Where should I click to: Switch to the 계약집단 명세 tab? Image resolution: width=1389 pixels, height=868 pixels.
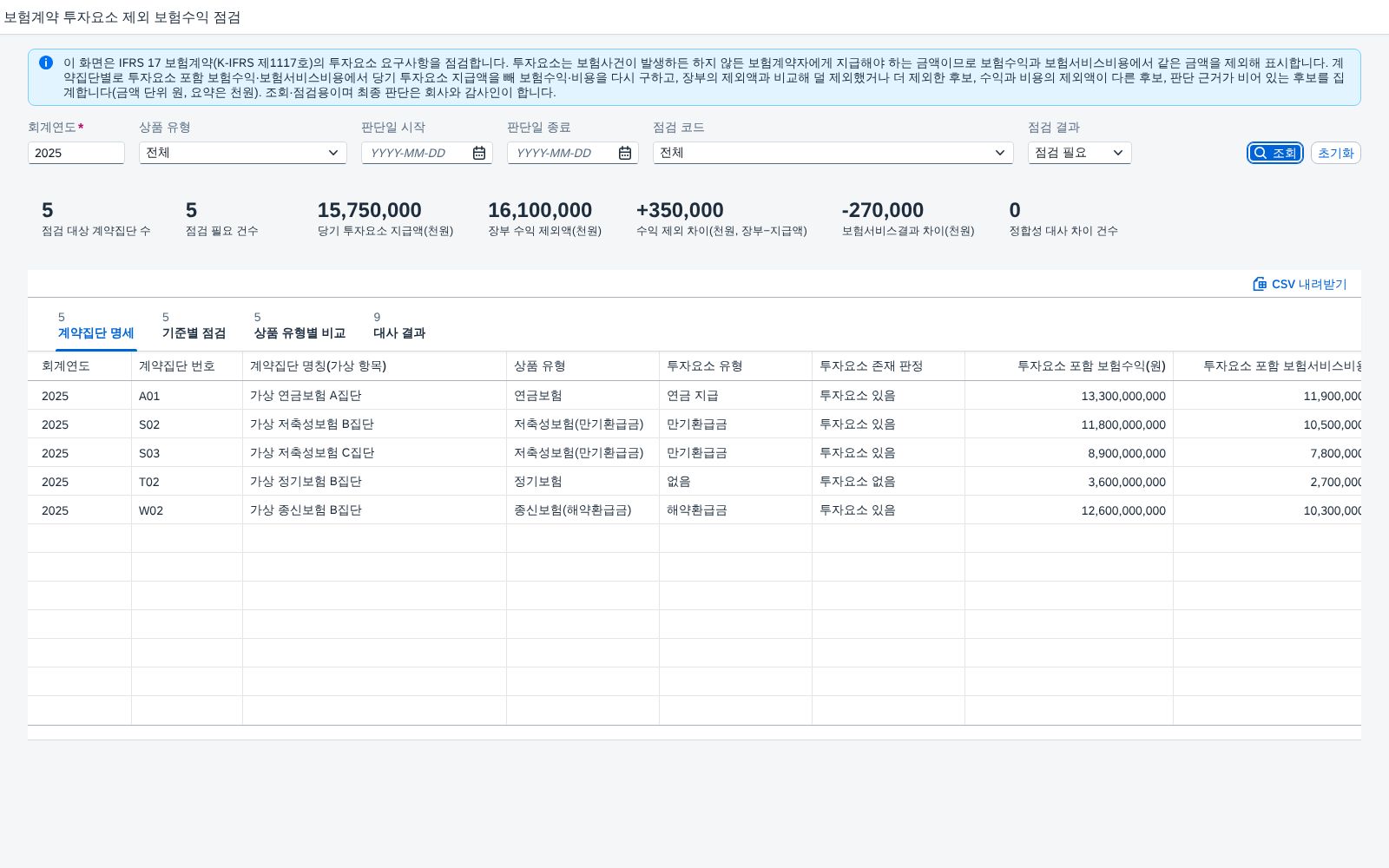96,326
